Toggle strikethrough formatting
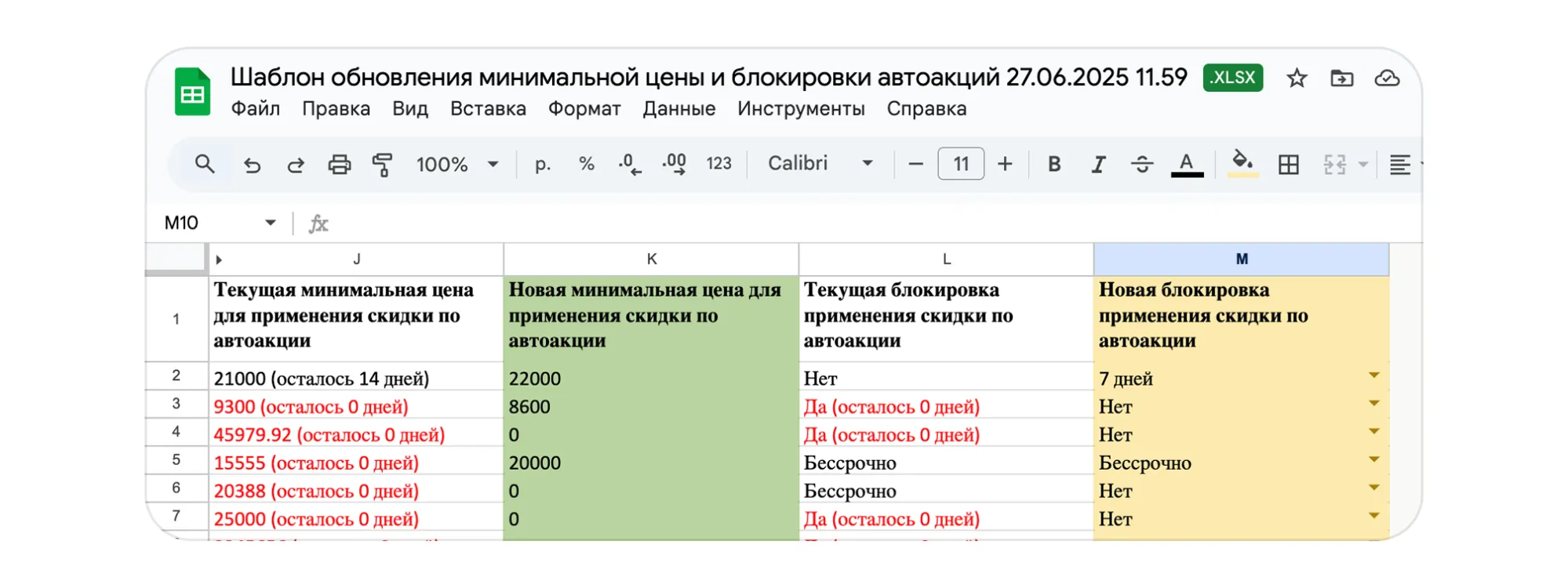 tap(1141, 165)
